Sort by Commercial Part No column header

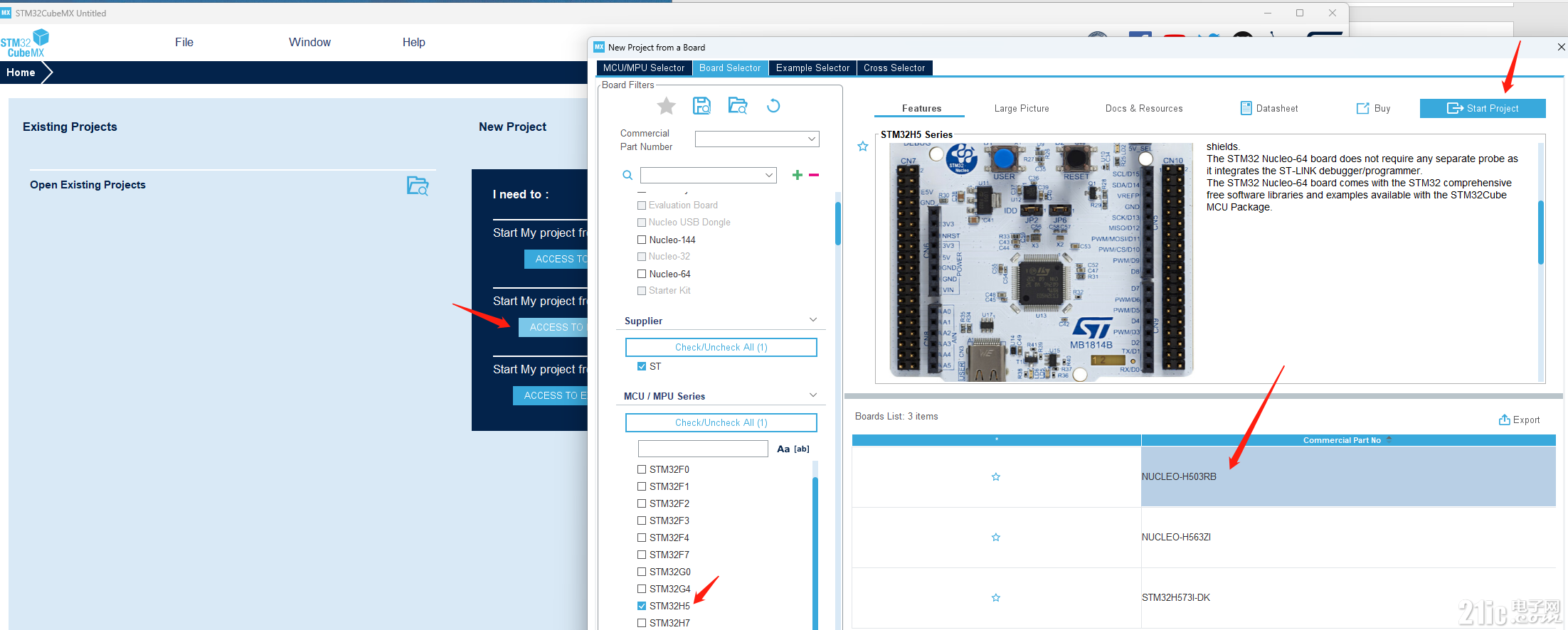1348,440
